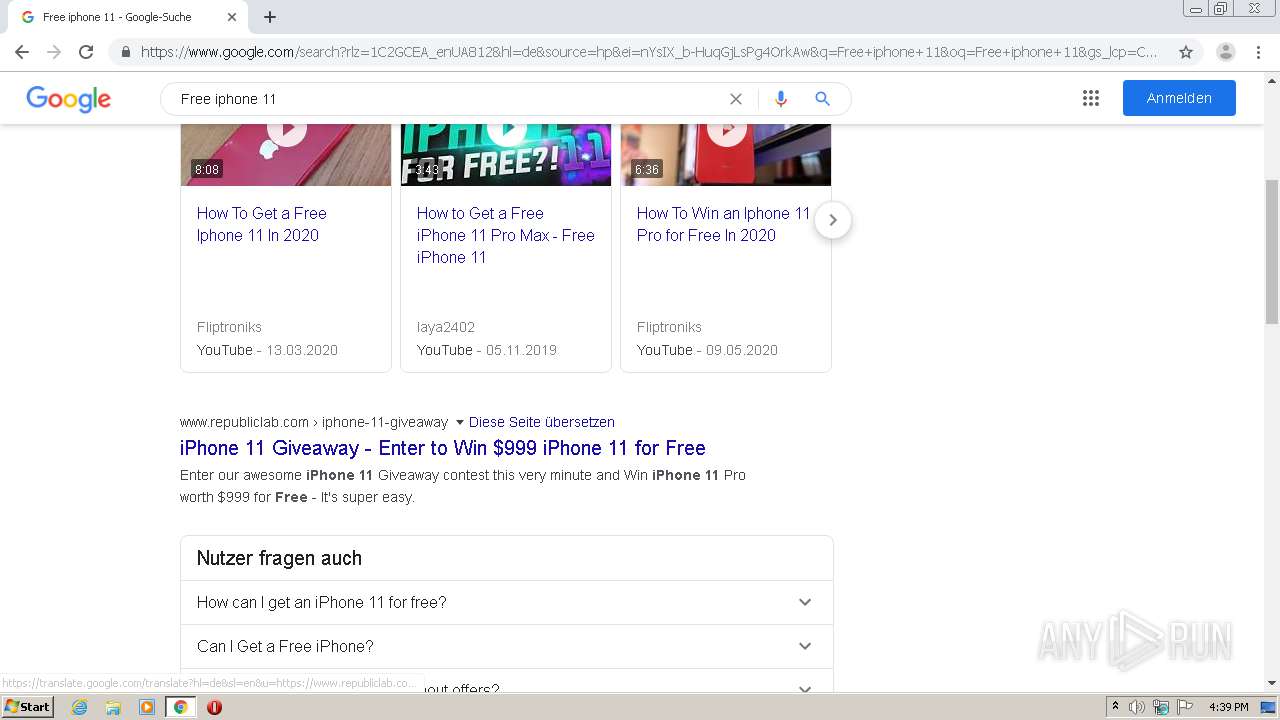The width and height of the screenshot is (1280, 720).
Task: Open a new tab with the plus button
Action: [270, 17]
